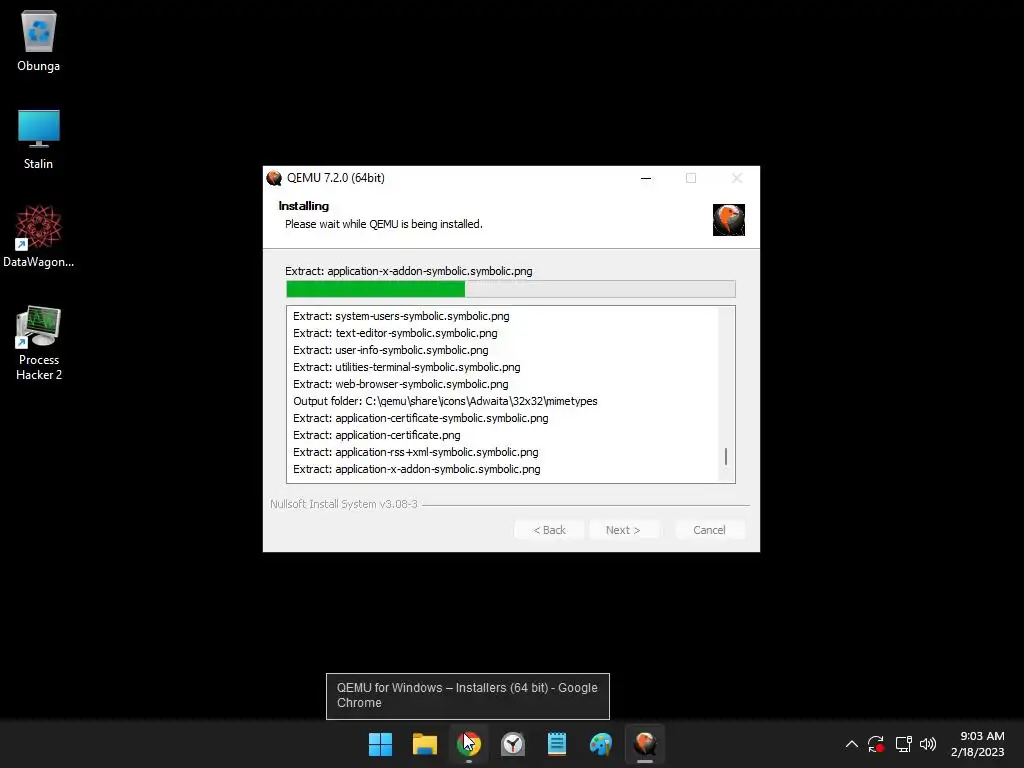Click the QEMU installer taskbar icon
This screenshot has width=1024, height=768.
tap(645, 744)
